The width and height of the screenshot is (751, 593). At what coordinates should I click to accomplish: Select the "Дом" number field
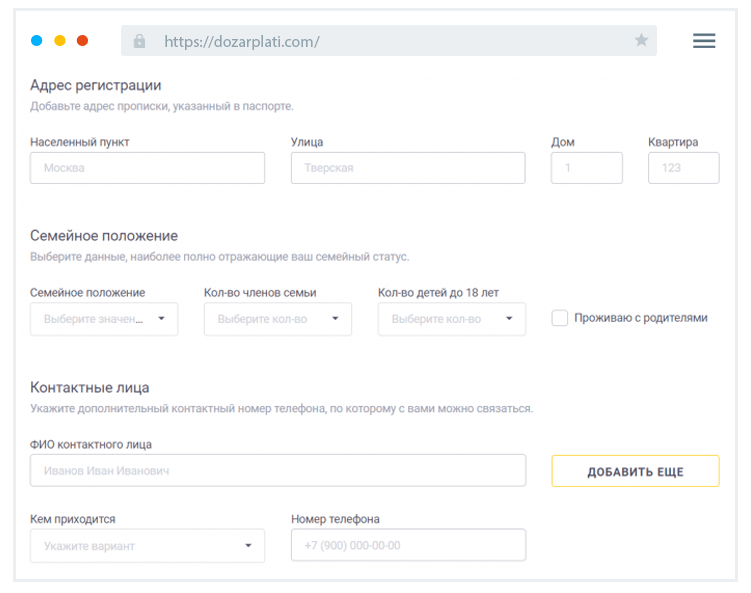[586, 168]
